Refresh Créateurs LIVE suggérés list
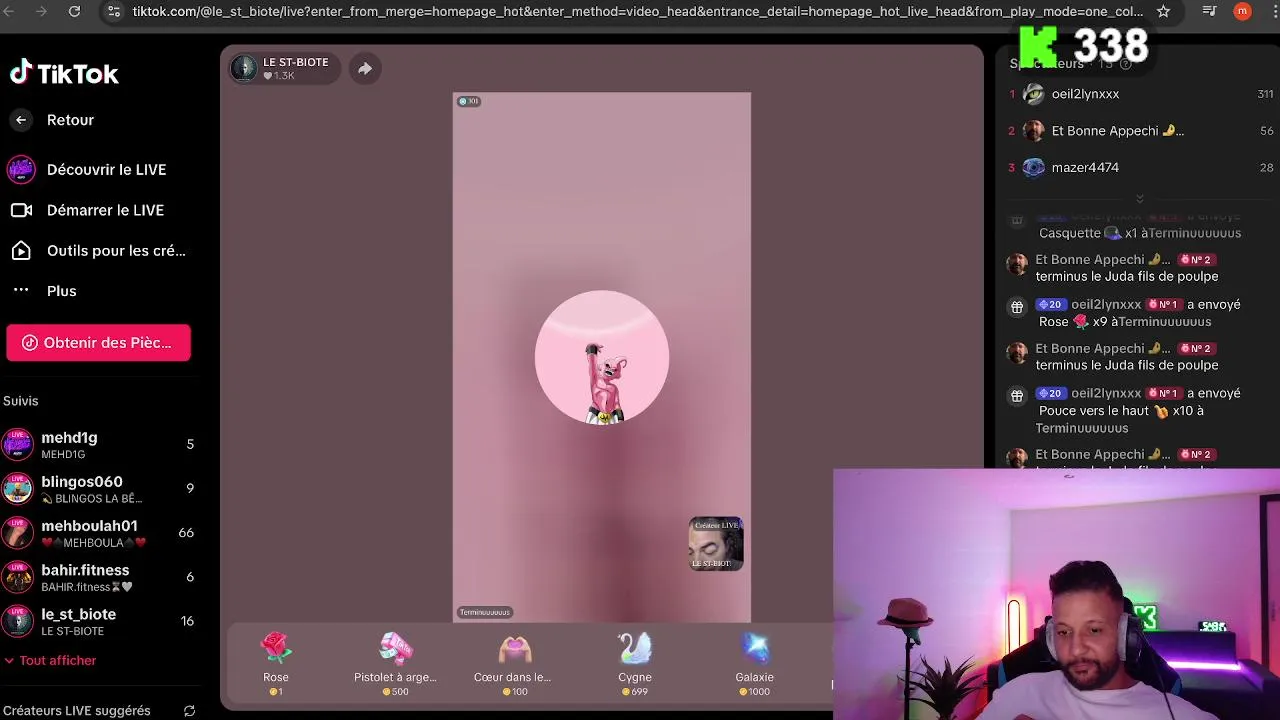Screen dimensions: 1280x720 pyautogui.click(x=189, y=711)
